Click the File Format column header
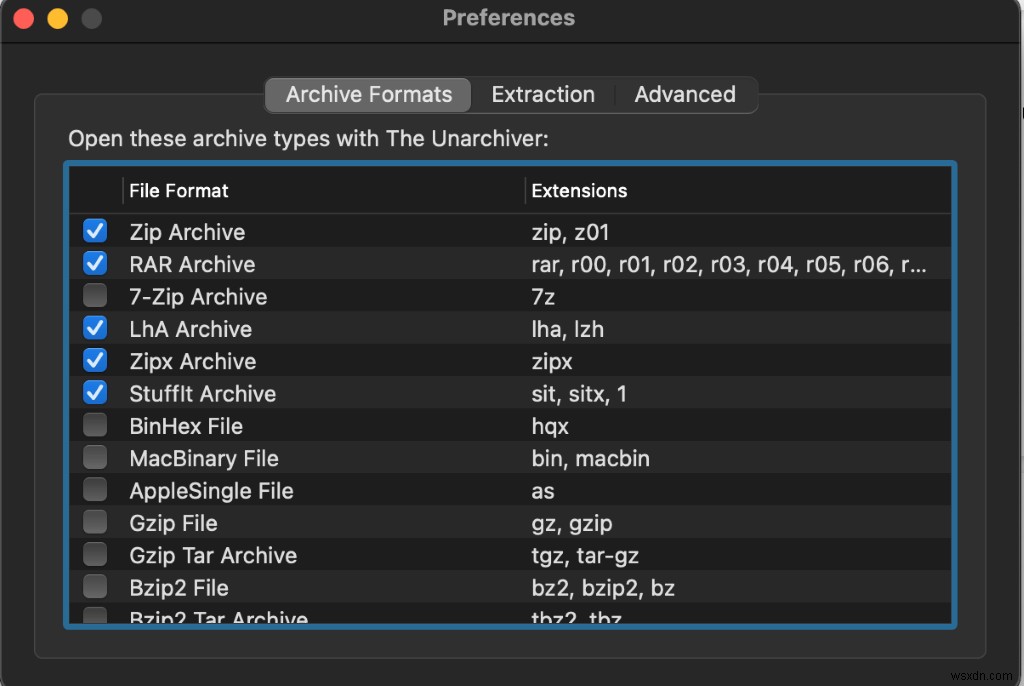 coord(179,191)
